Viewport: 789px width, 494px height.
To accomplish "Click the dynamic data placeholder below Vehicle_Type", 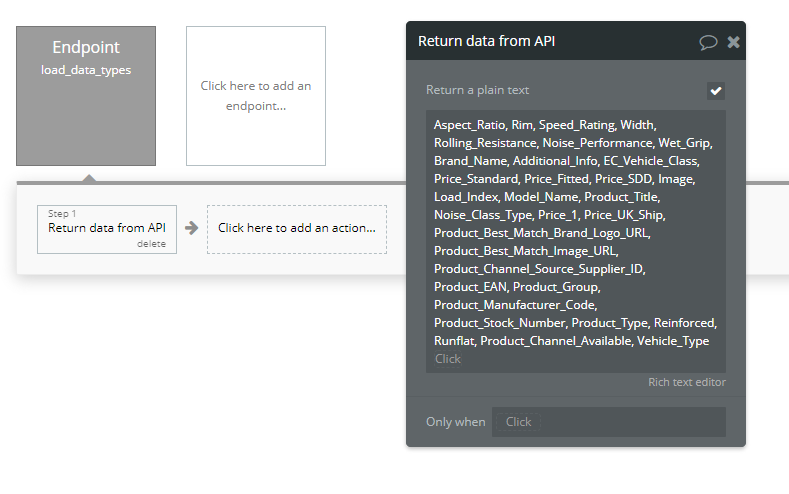I will click(447, 359).
